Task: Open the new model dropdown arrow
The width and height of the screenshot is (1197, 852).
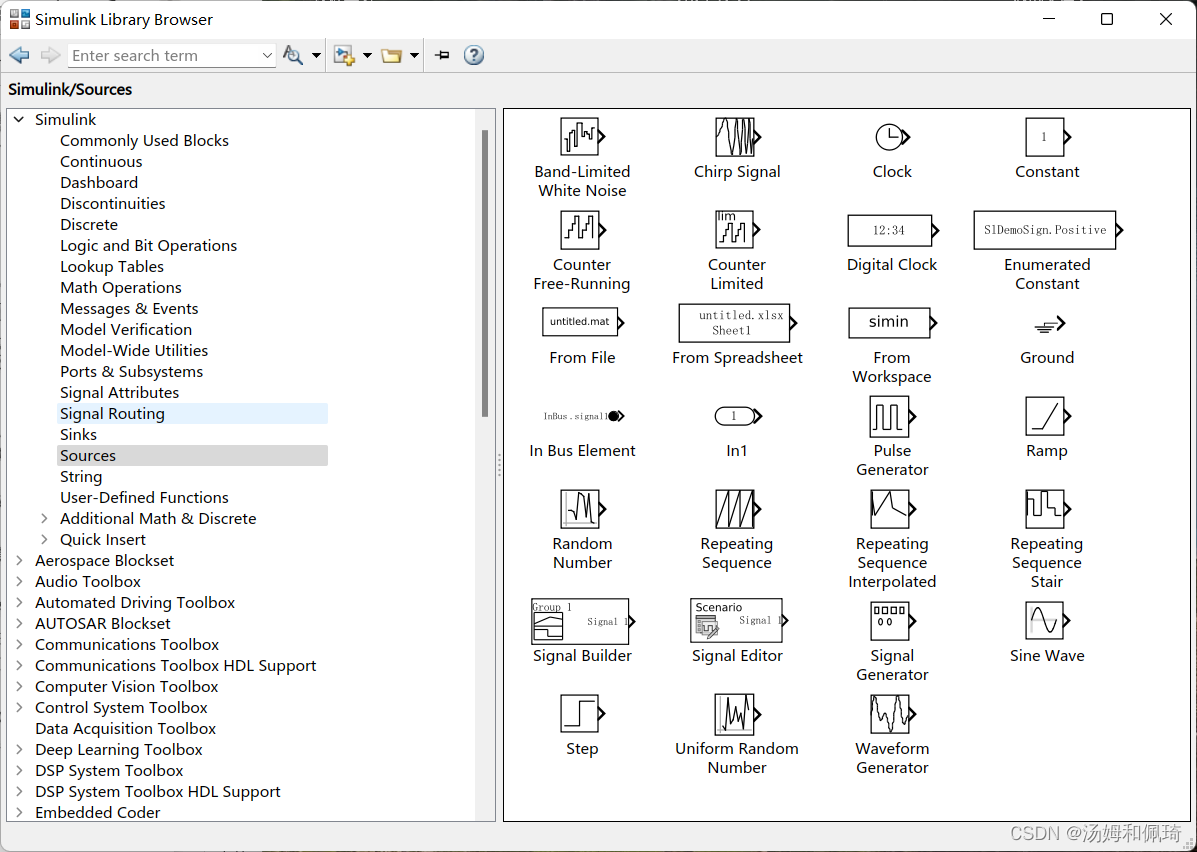Action: 367,56
